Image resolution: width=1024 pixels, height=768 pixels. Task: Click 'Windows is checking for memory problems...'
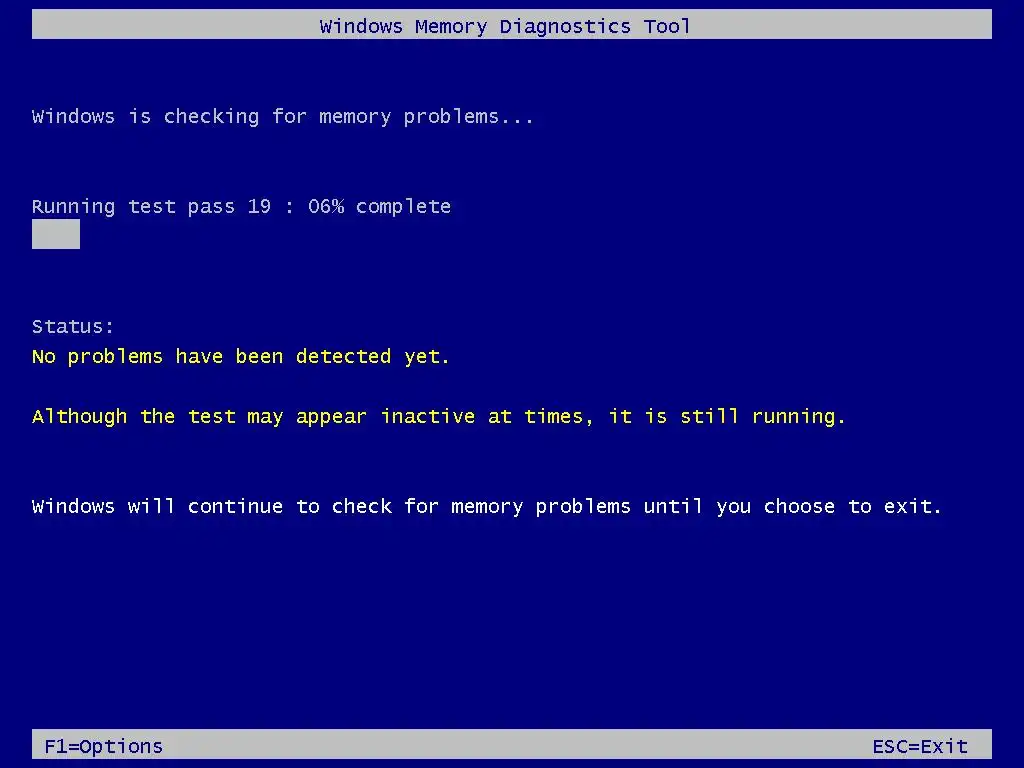click(283, 117)
